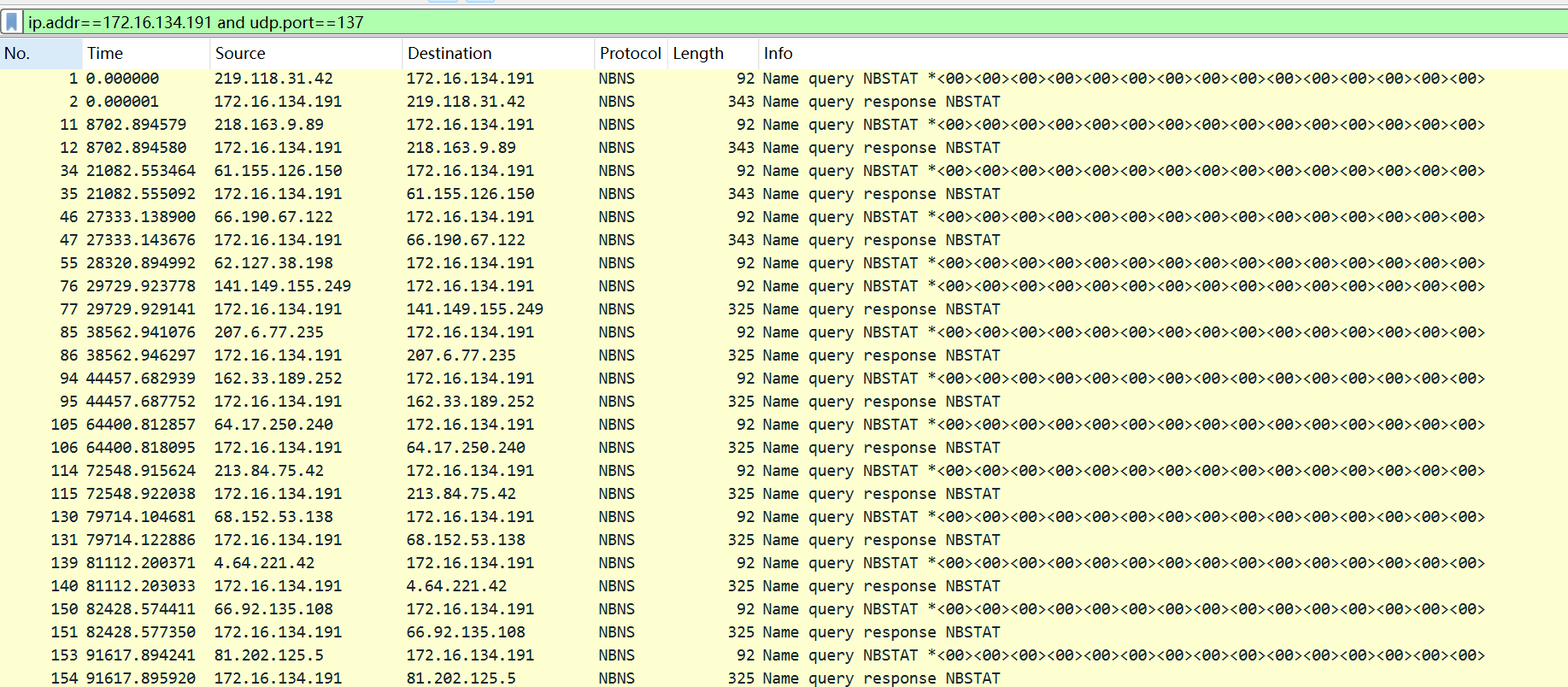This screenshot has width=1568, height=687.
Task: Select packet number 77 in No. column
Action: tap(68, 309)
